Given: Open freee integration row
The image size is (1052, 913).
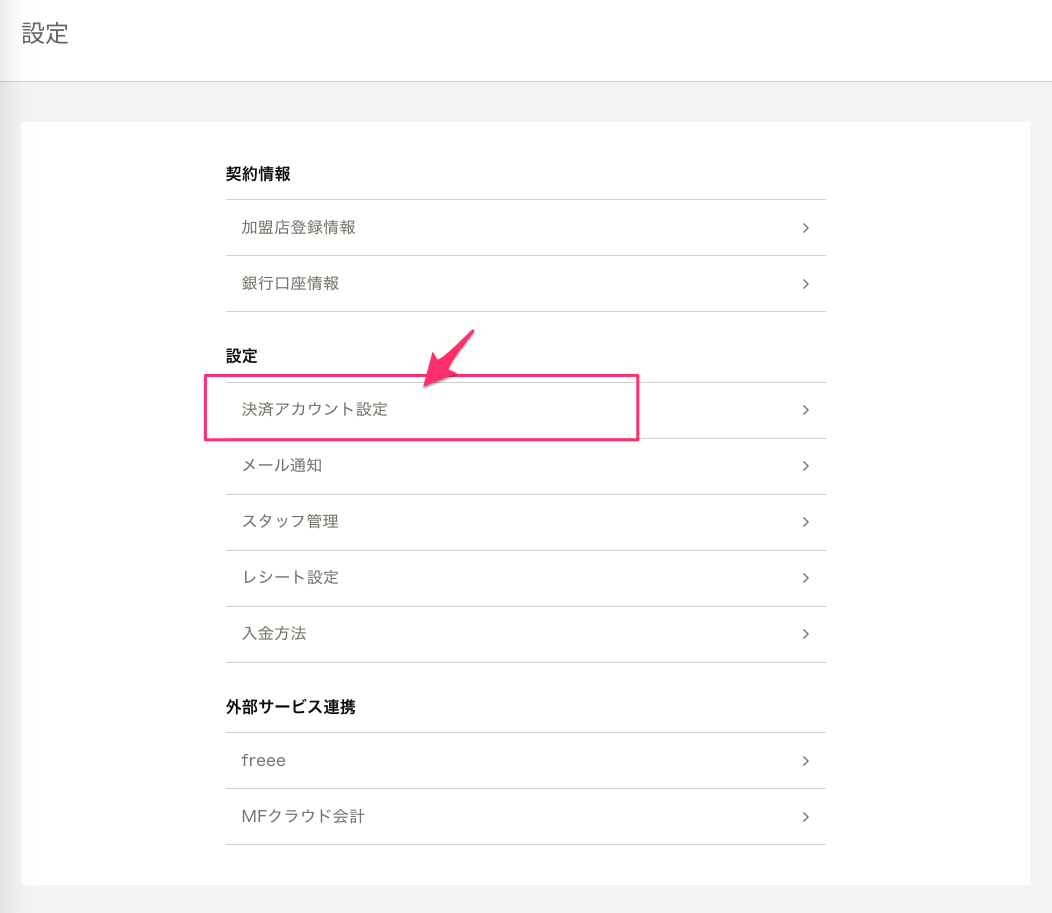Looking at the screenshot, I should pos(525,761).
